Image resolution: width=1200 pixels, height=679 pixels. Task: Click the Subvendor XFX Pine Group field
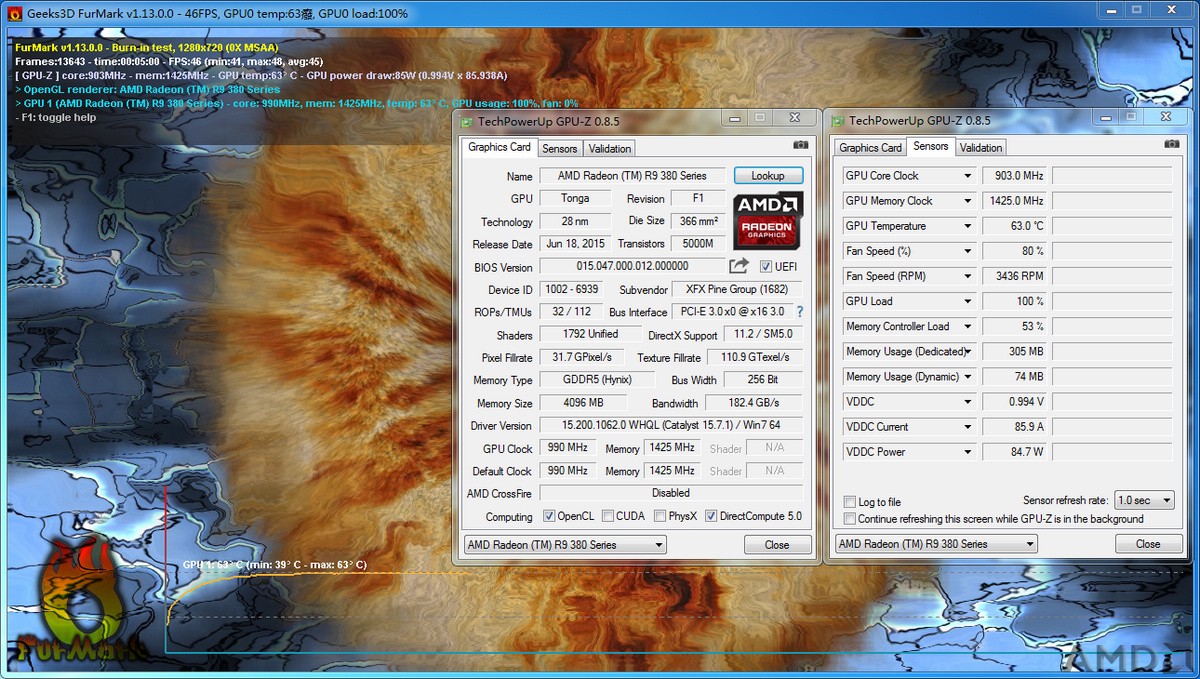point(737,289)
